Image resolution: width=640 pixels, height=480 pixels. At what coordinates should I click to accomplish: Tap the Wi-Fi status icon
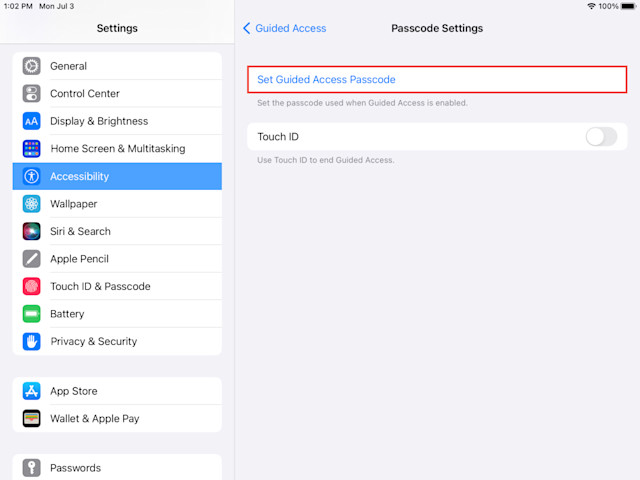coord(591,6)
